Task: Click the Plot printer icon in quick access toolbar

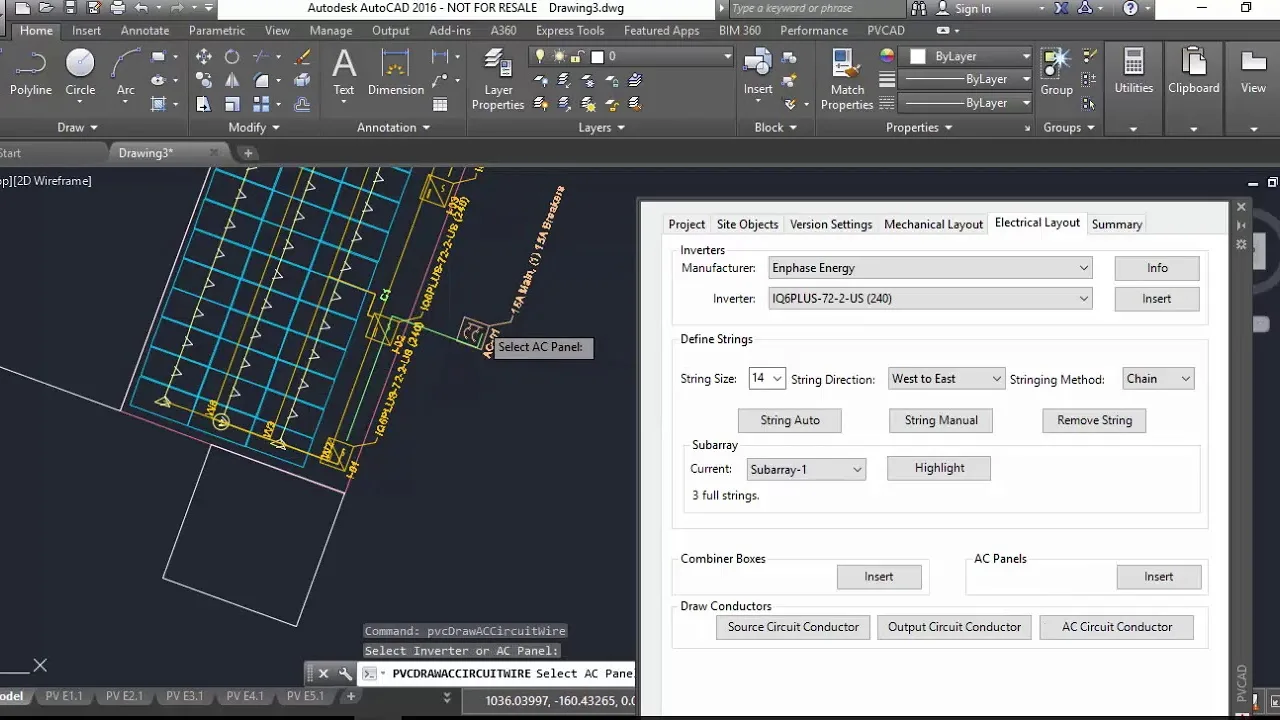Action: (x=117, y=8)
